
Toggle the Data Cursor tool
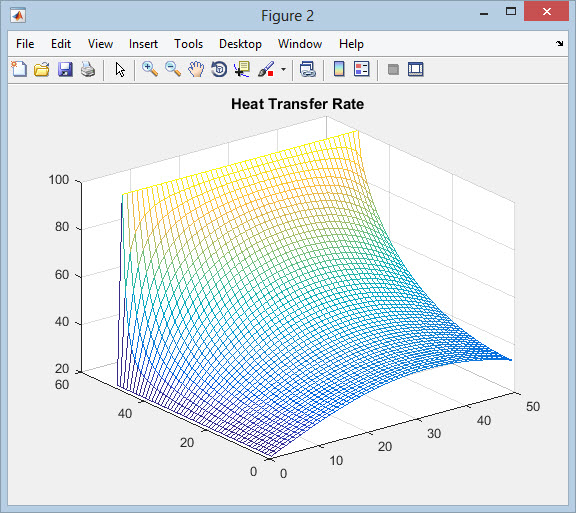pyautogui.click(x=242, y=69)
